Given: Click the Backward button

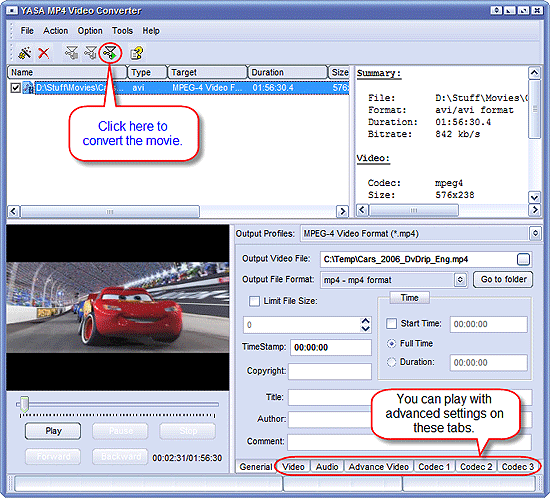Looking at the screenshot, I should point(120,456).
